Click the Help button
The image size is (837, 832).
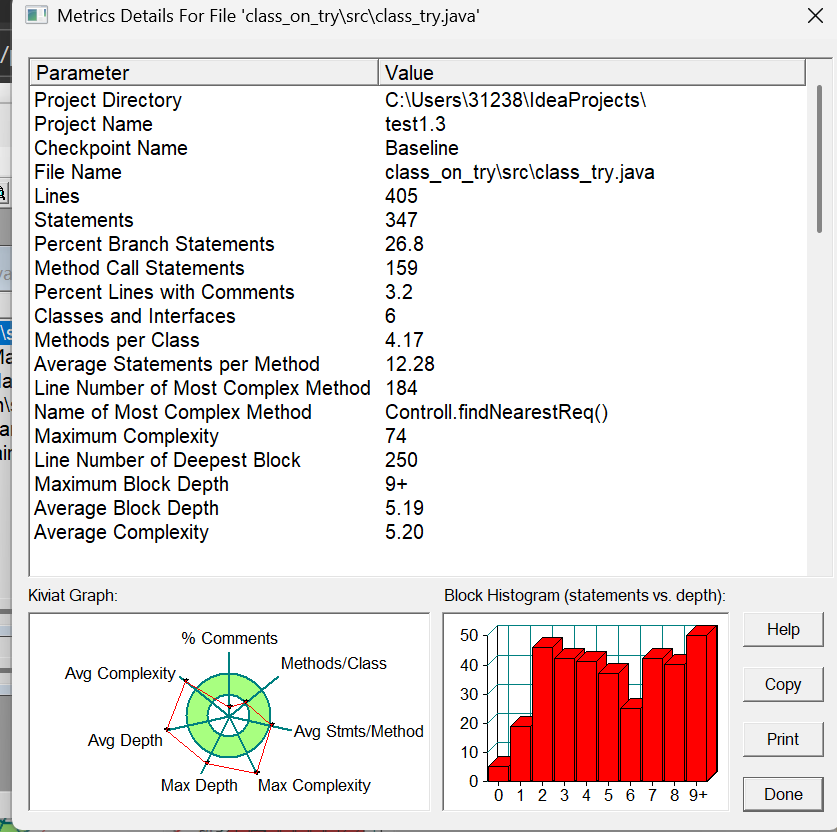pyautogui.click(x=783, y=630)
